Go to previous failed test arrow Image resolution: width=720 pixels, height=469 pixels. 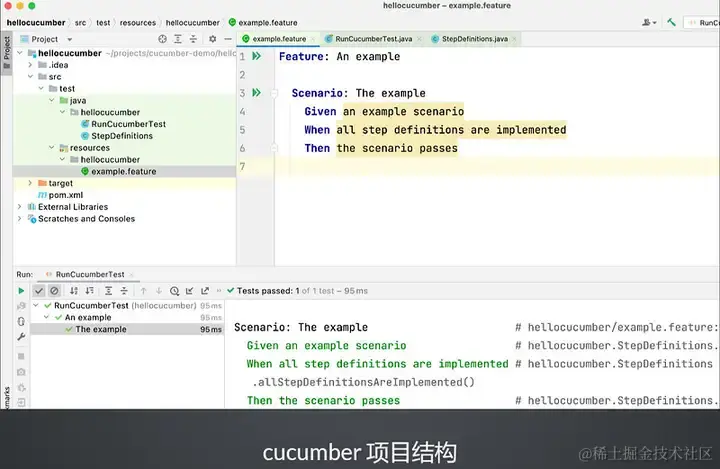(143, 291)
